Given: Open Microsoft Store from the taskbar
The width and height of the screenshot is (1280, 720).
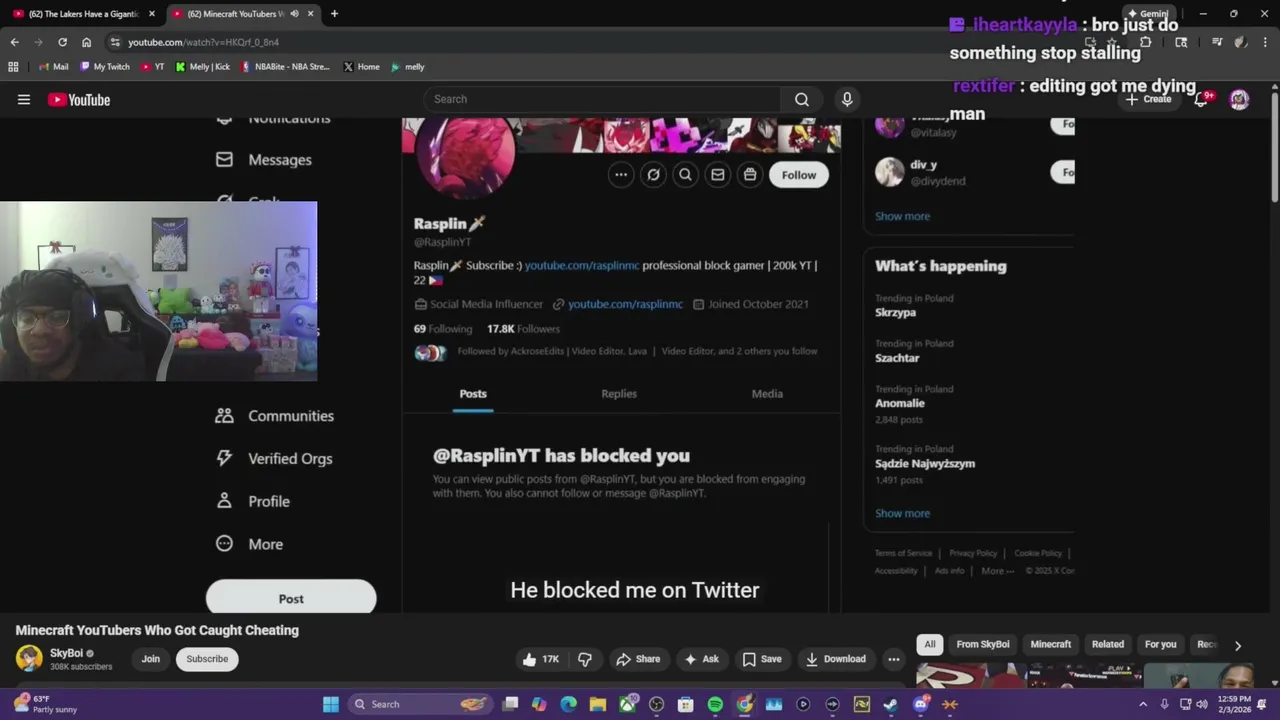Looking at the screenshot, I should tap(686, 704).
